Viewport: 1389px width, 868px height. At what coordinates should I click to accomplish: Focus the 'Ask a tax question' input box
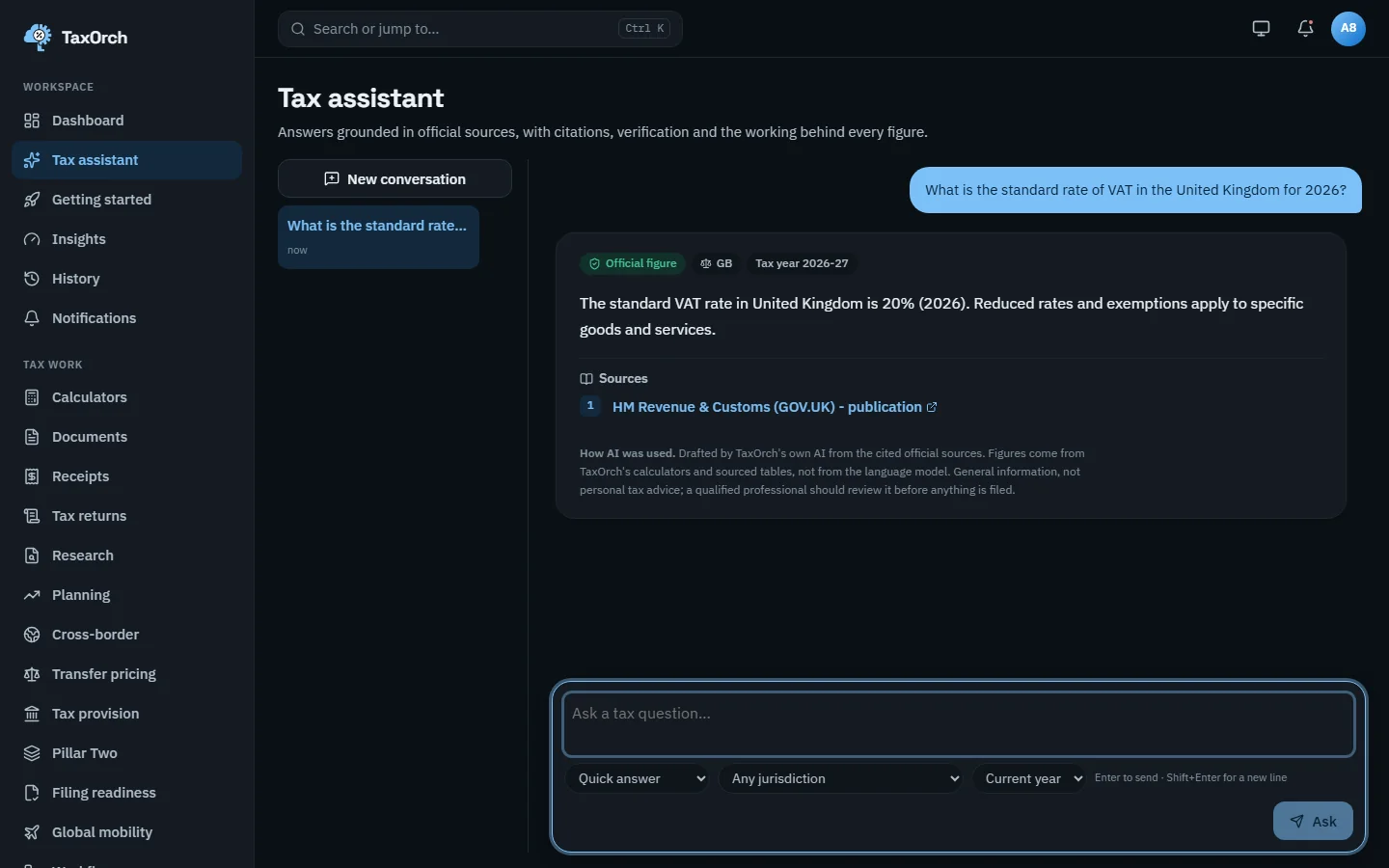tap(959, 724)
